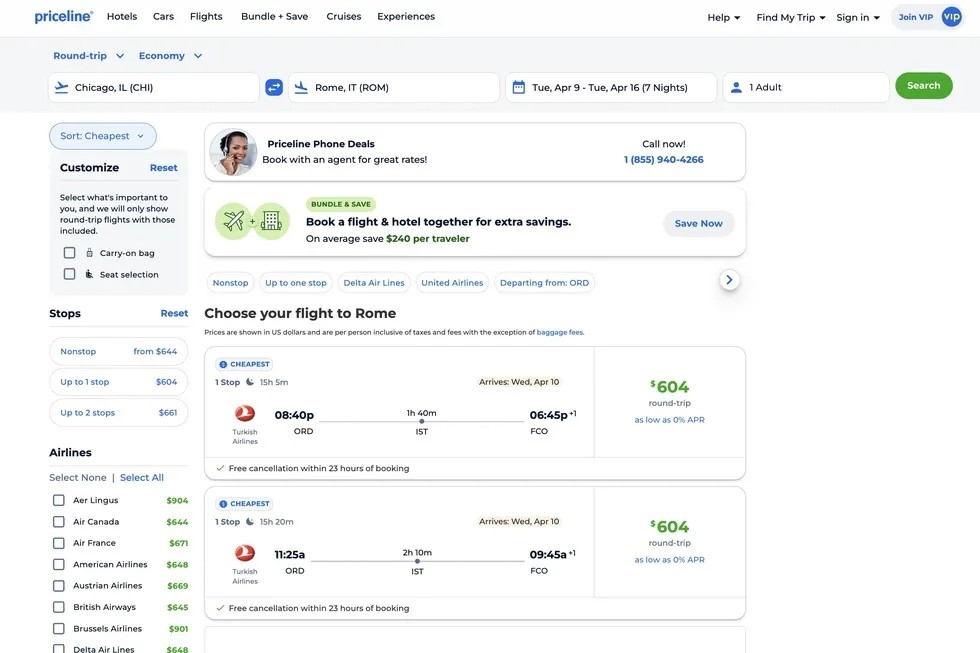The width and height of the screenshot is (980, 653).
Task: Check the Air Canada airline filter
Action: (59, 522)
